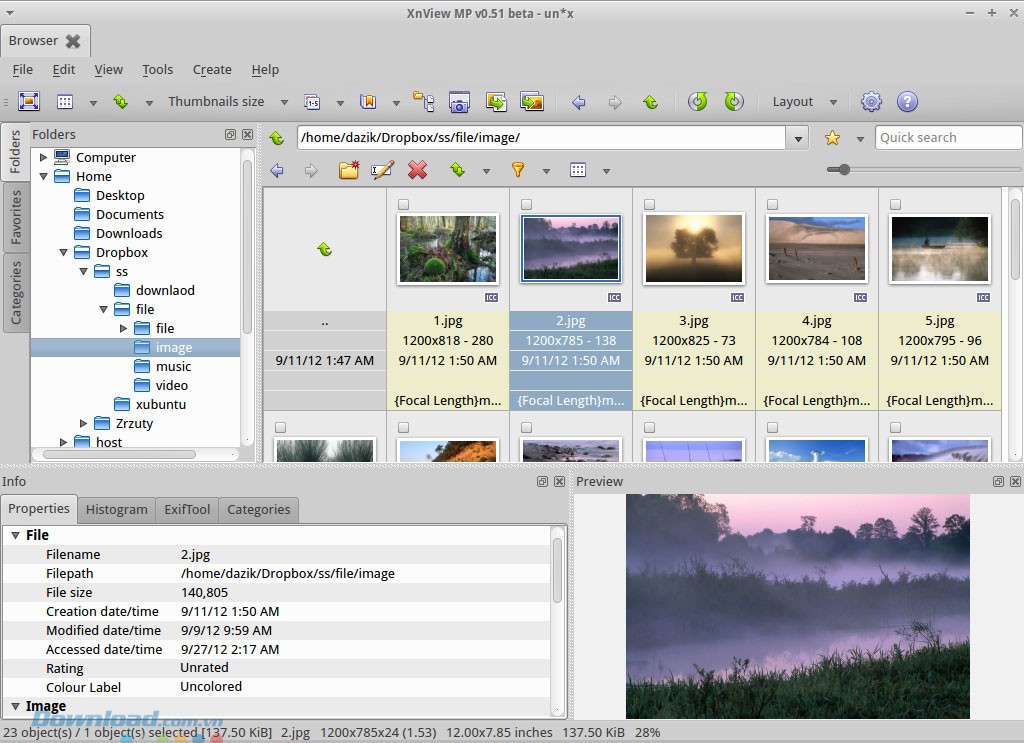The height and width of the screenshot is (743, 1024).
Task: Switch to the Histogram tab
Action: [116, 509]
